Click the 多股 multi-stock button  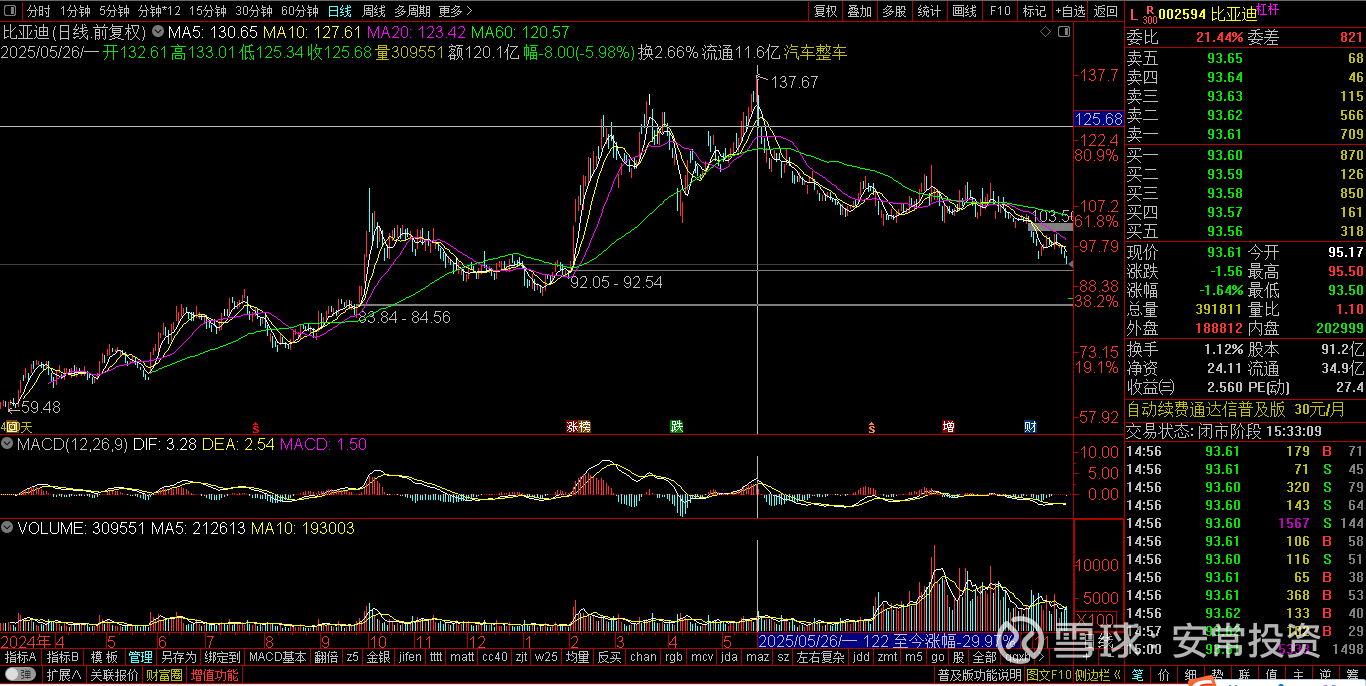894,11
